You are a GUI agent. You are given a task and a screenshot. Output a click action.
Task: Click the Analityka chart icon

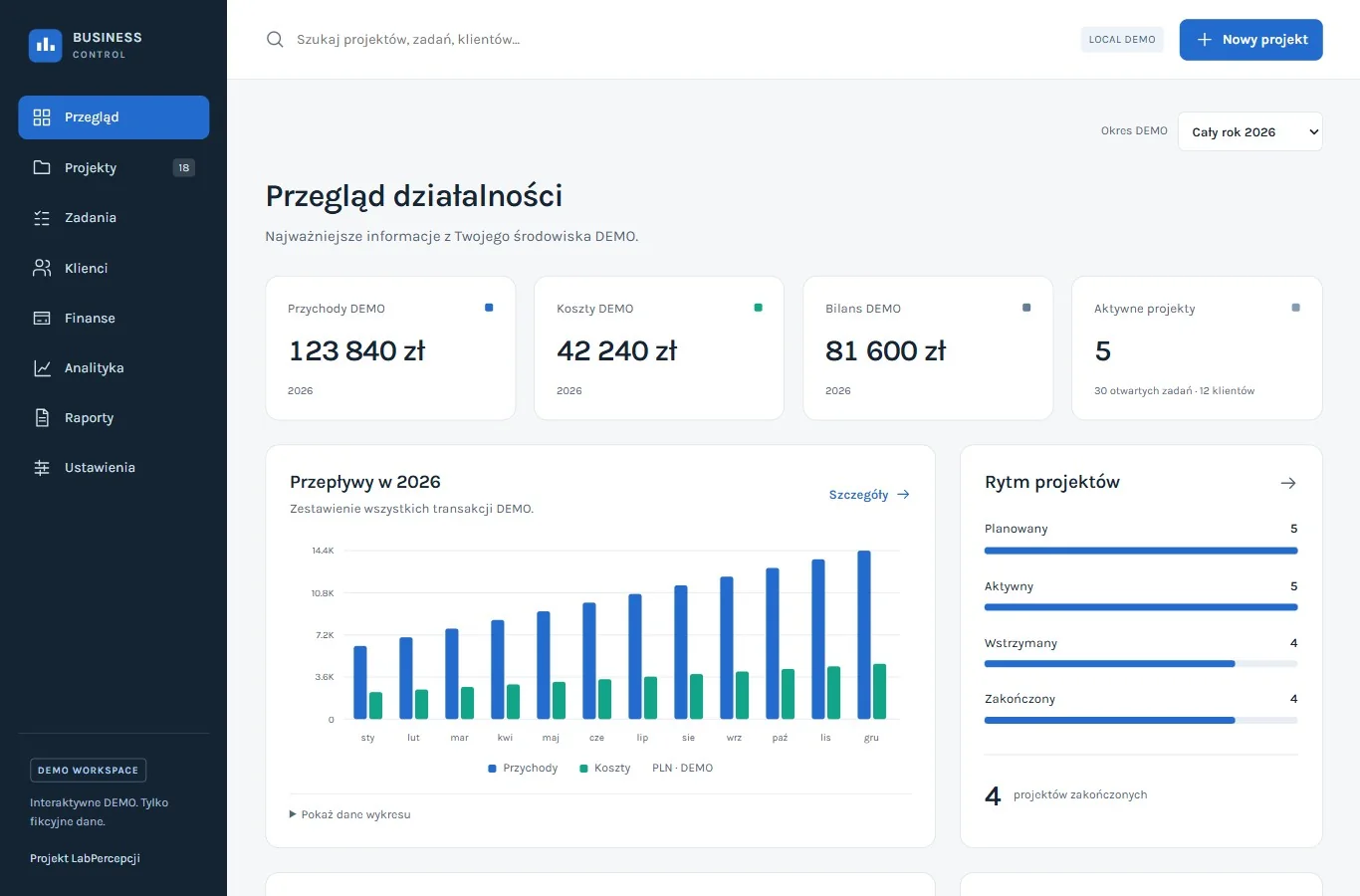[42, 368]
